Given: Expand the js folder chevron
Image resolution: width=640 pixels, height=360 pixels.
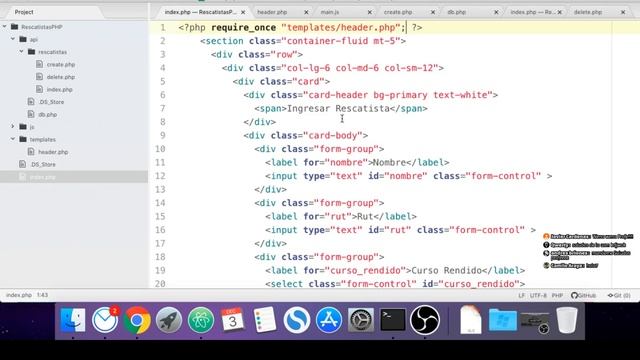Looking at the screenshot, I should 13,127.
